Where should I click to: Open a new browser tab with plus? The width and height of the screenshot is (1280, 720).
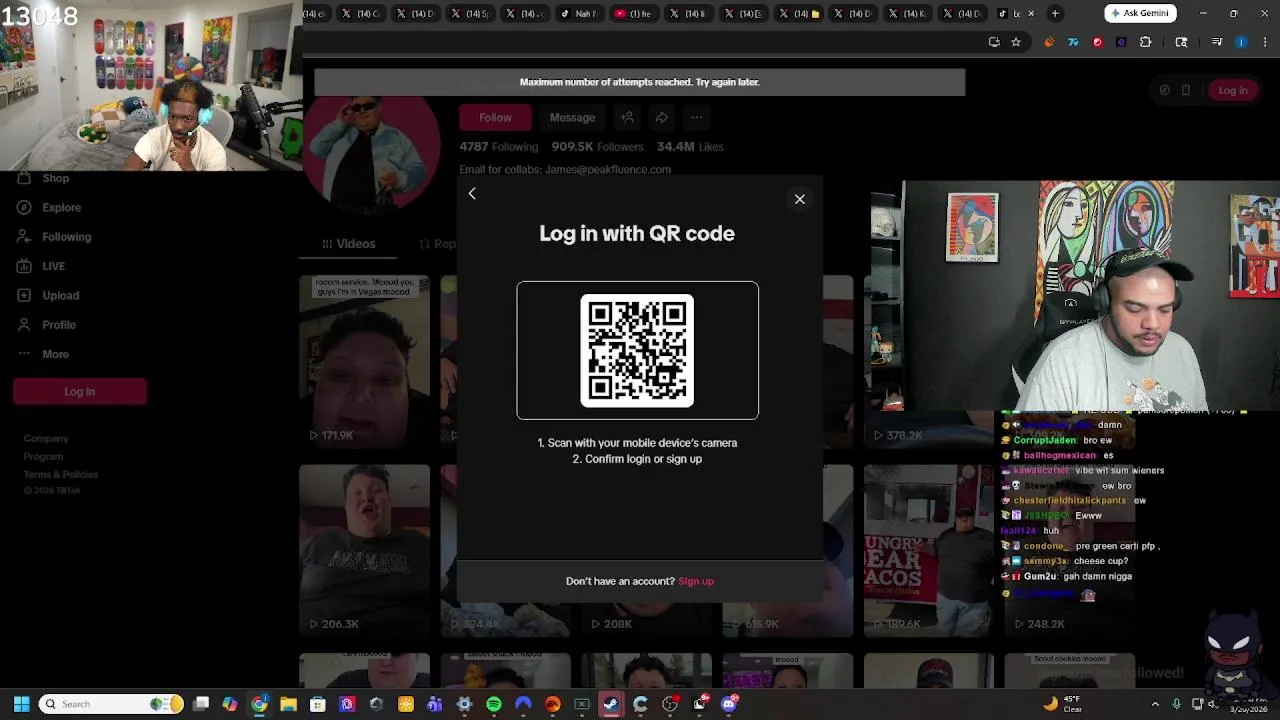(x=1055, y=13)
